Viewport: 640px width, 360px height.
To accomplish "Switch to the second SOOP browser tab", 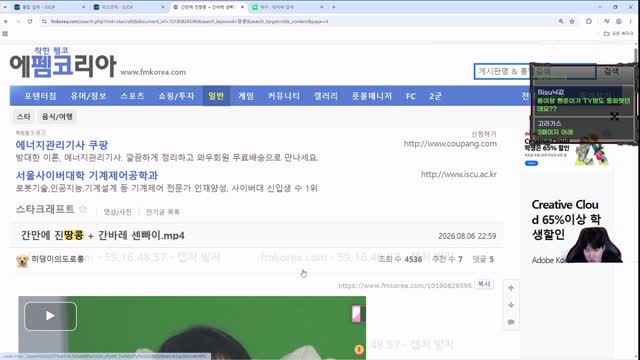I will pyautogui.click(x=128, y=7).
